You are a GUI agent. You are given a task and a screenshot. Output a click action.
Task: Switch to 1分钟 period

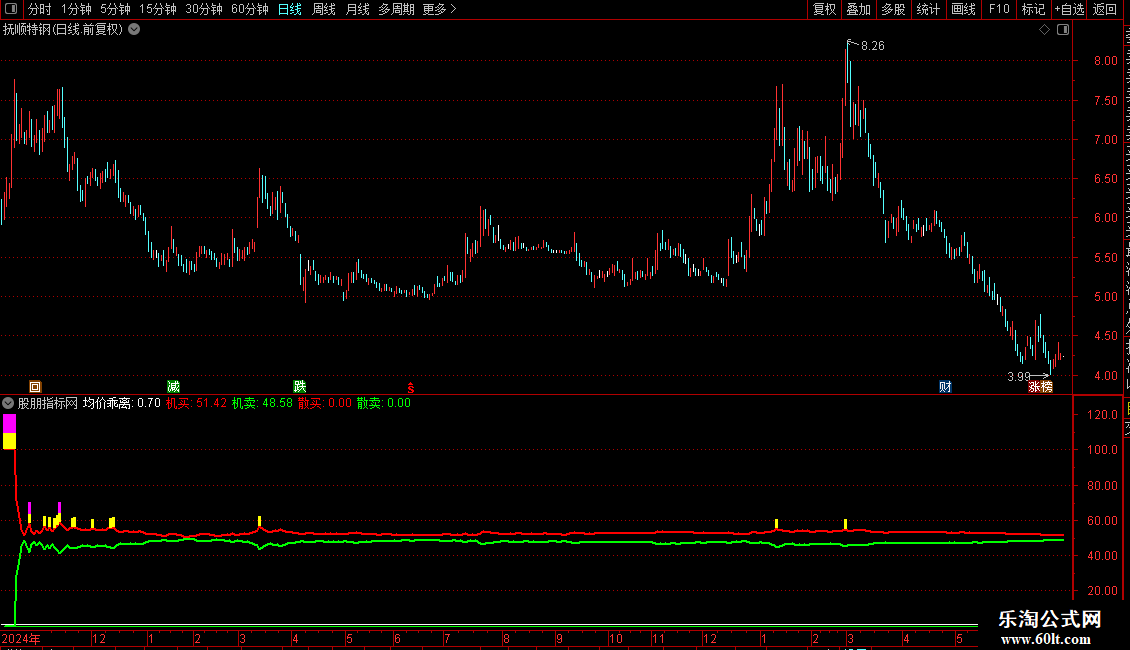(x=76, y=9)
